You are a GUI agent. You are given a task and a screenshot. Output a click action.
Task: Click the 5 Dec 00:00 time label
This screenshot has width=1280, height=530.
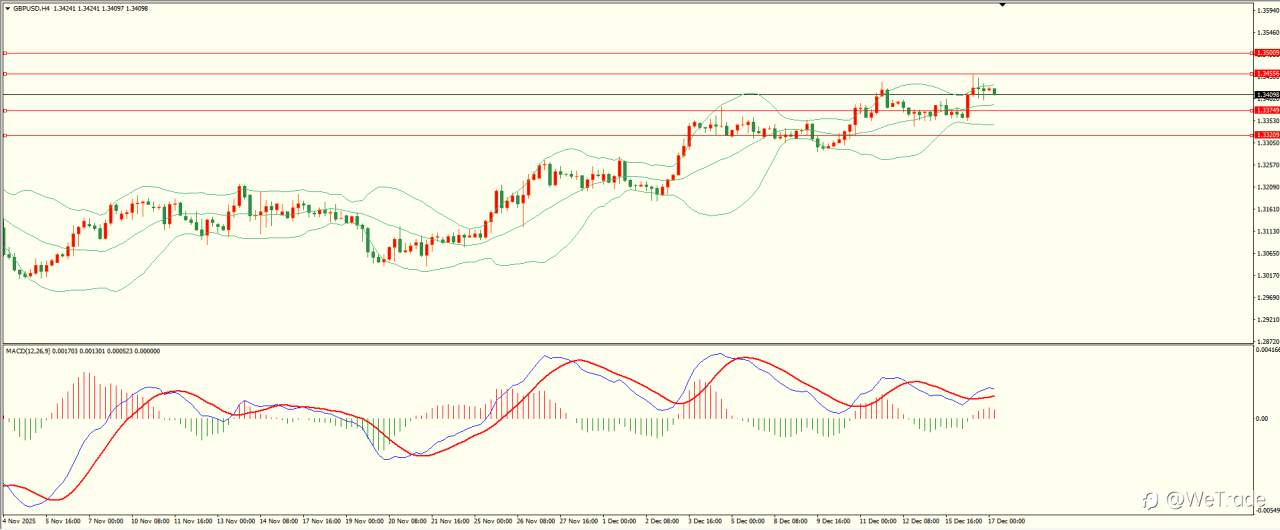pyautogui.click(x=748, y=521)
